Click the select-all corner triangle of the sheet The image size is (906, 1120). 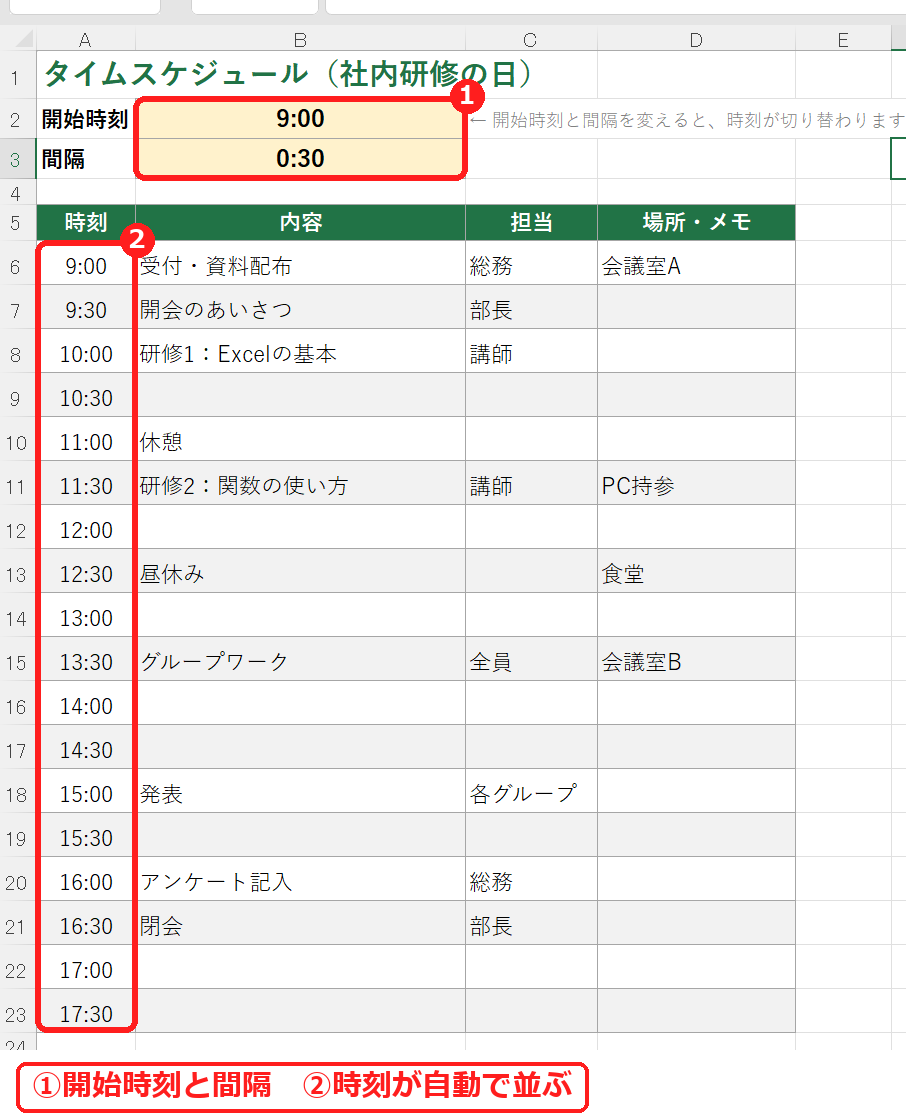coord(24,39)
